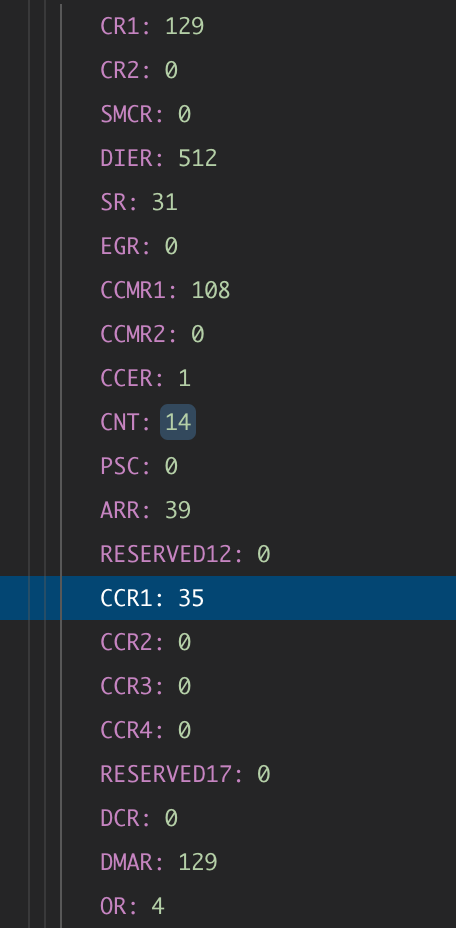Click the SMCR: 0 entry
456x928 pixels.
click(228, 114)
